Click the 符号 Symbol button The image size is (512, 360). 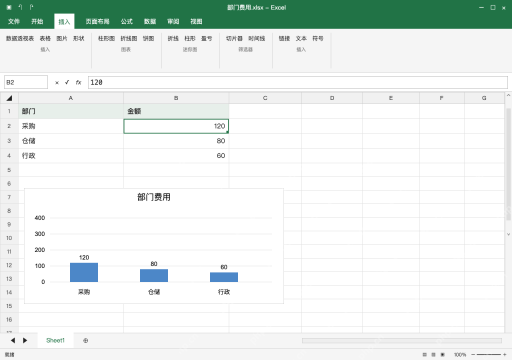pos(318,39)
